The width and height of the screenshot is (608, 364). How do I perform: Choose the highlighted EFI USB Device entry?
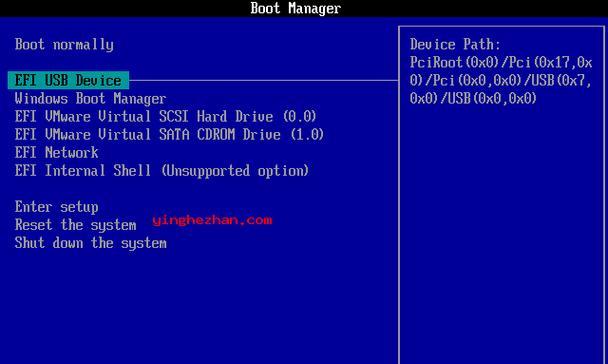point(68,80)
